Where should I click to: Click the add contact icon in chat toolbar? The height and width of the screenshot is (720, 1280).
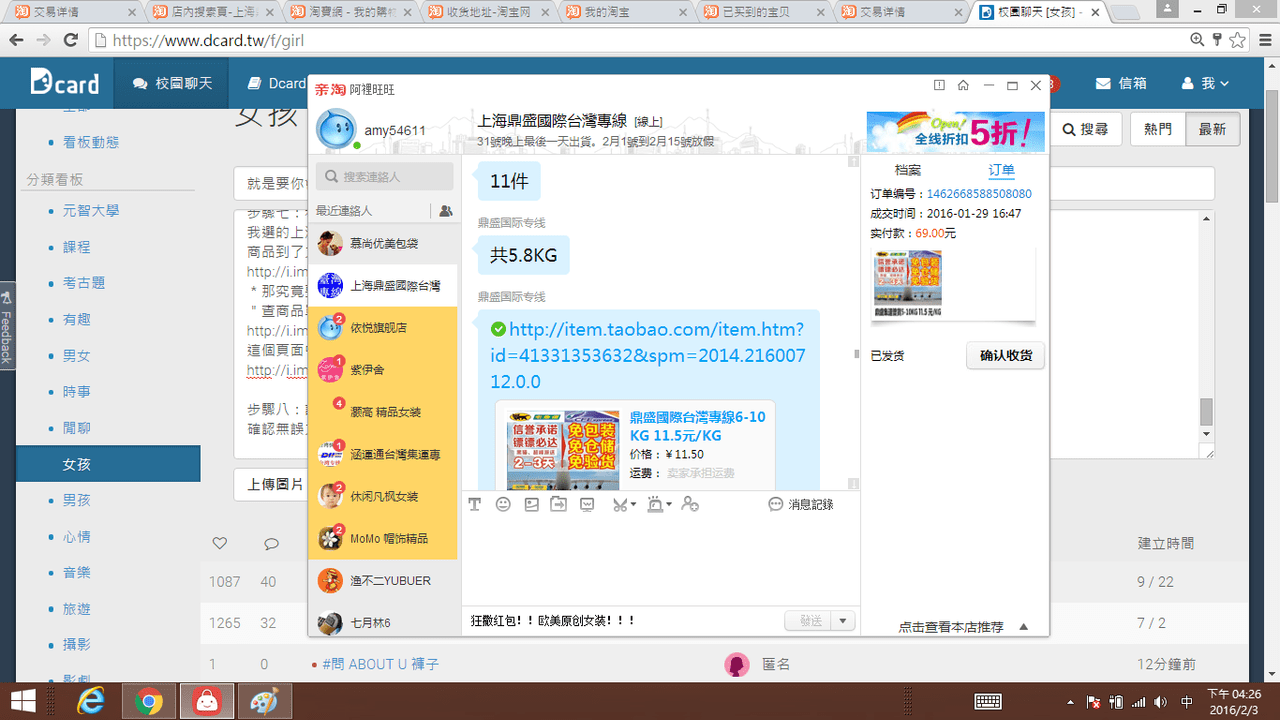click(690, 505)
